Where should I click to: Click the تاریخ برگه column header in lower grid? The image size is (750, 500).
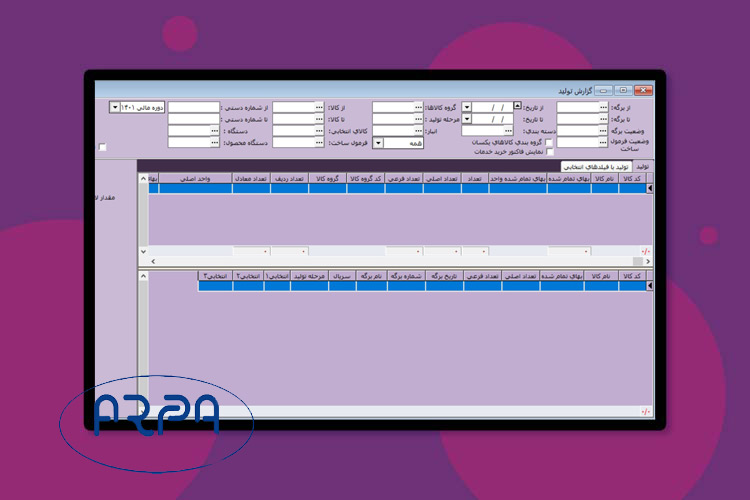coord(441,275)
